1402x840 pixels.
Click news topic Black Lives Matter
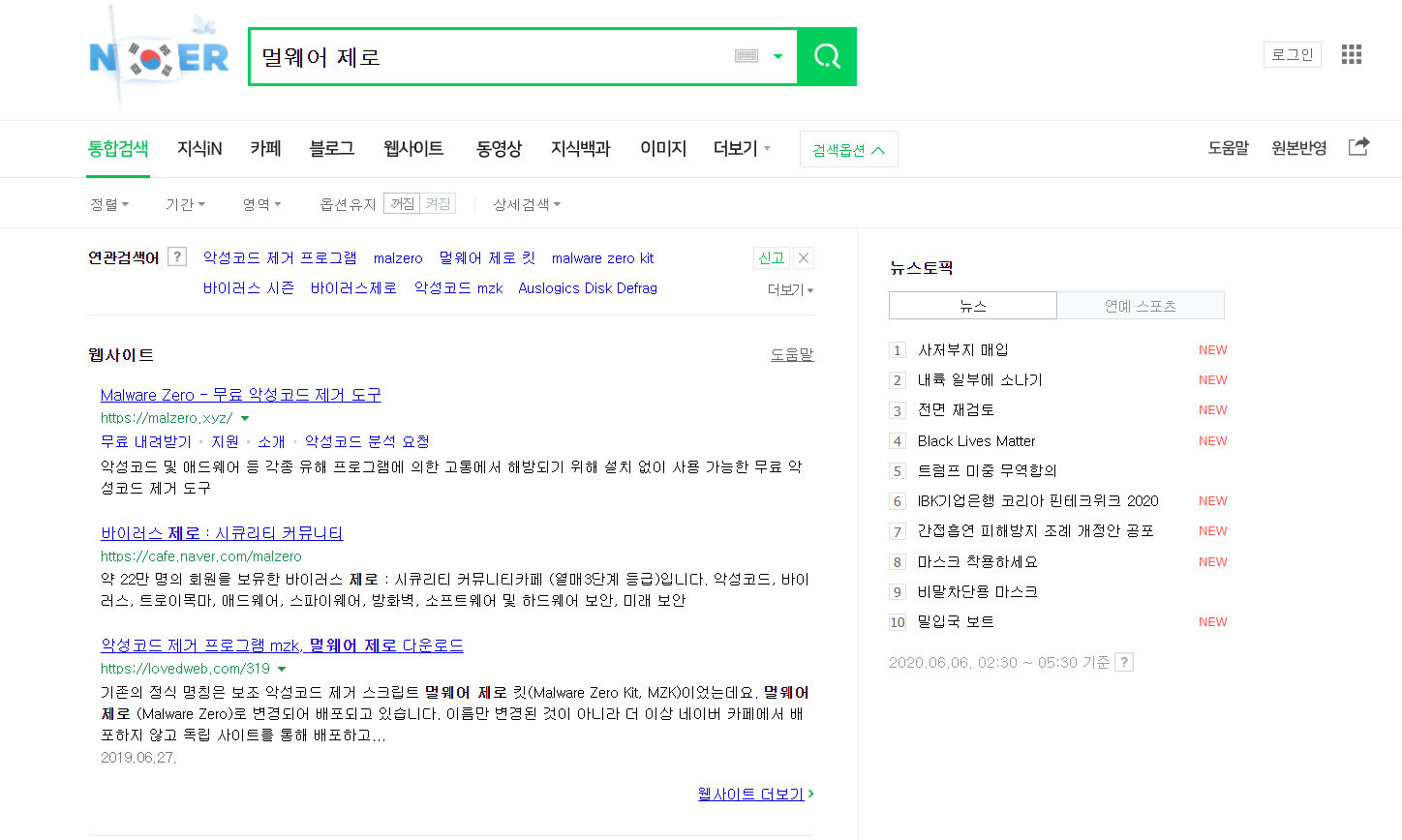pyautogui.click(x=976, y=440)
